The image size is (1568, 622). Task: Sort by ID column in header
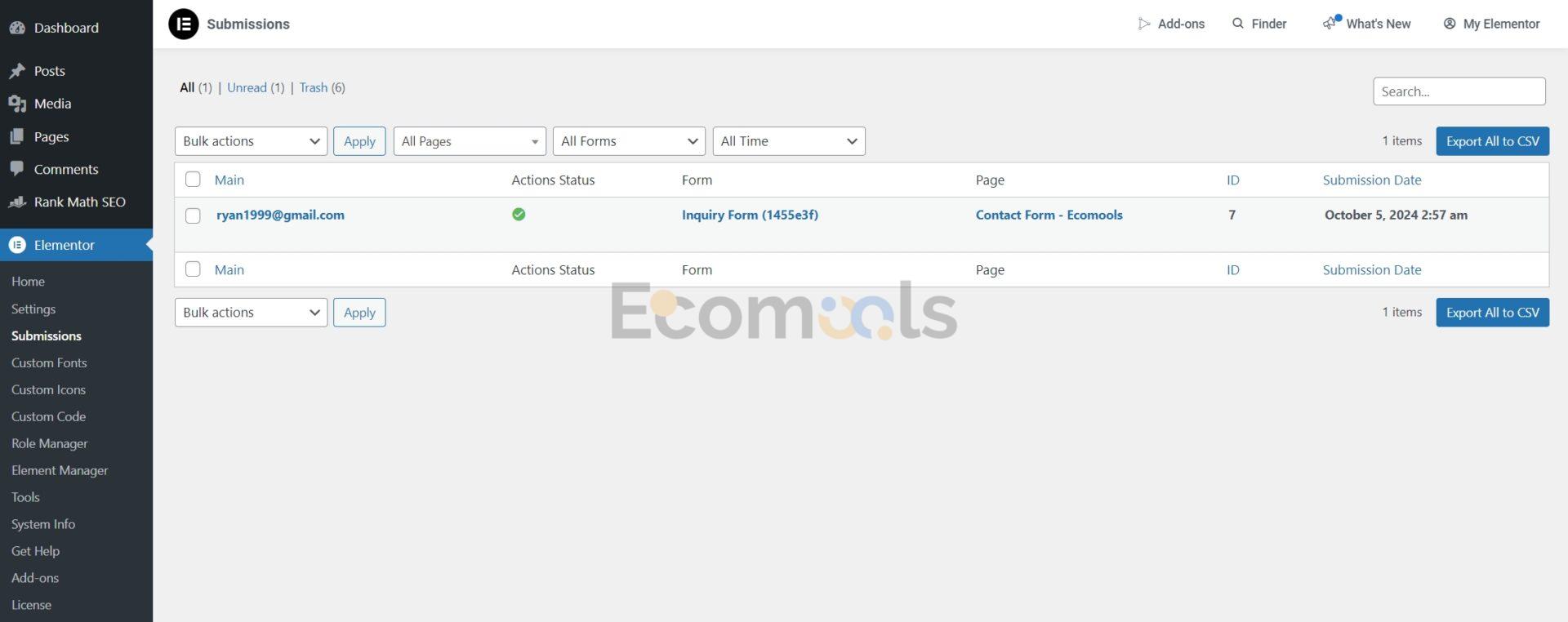click(1233, 180)
